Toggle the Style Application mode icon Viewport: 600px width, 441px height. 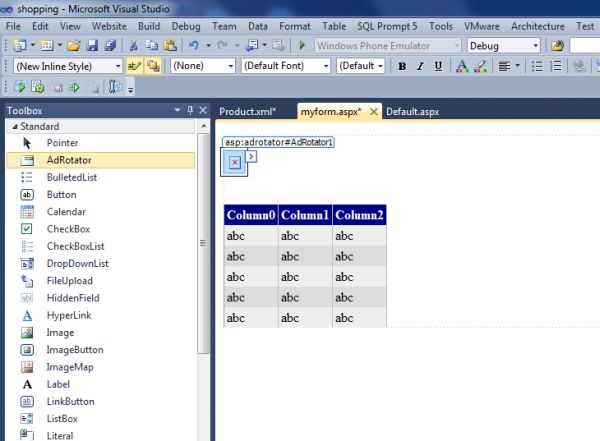pos(134,66)
